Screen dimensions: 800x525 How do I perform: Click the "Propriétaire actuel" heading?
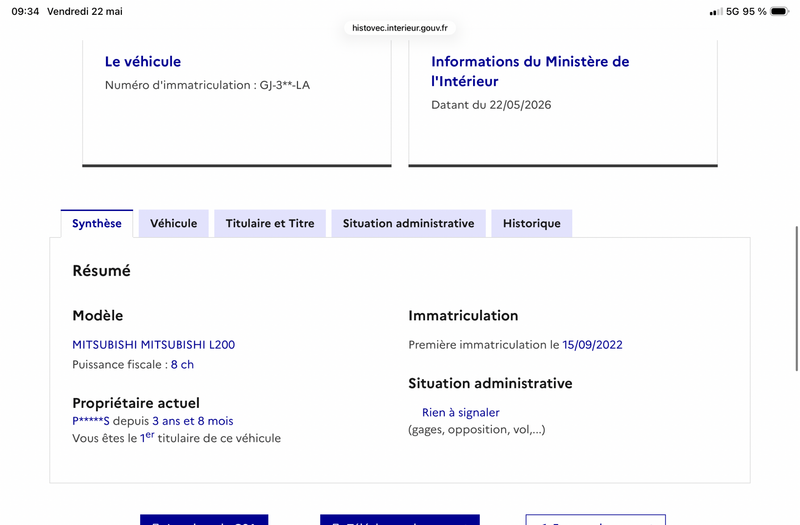(x=136, y=403)
